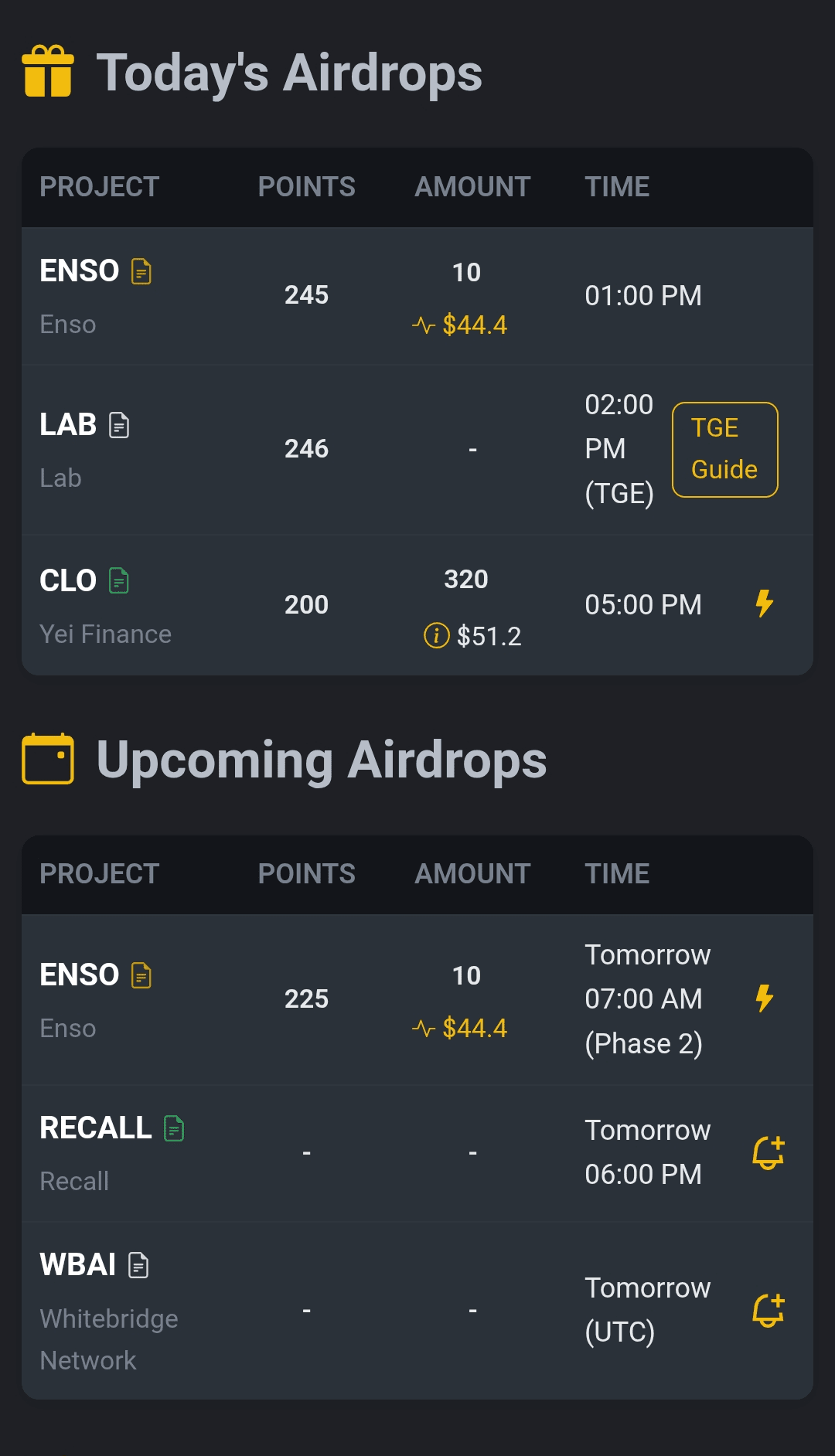Enable reminder bell for the RECALL airdrop
This screenshot has width=835, height=1456.
pos(769,1152)
